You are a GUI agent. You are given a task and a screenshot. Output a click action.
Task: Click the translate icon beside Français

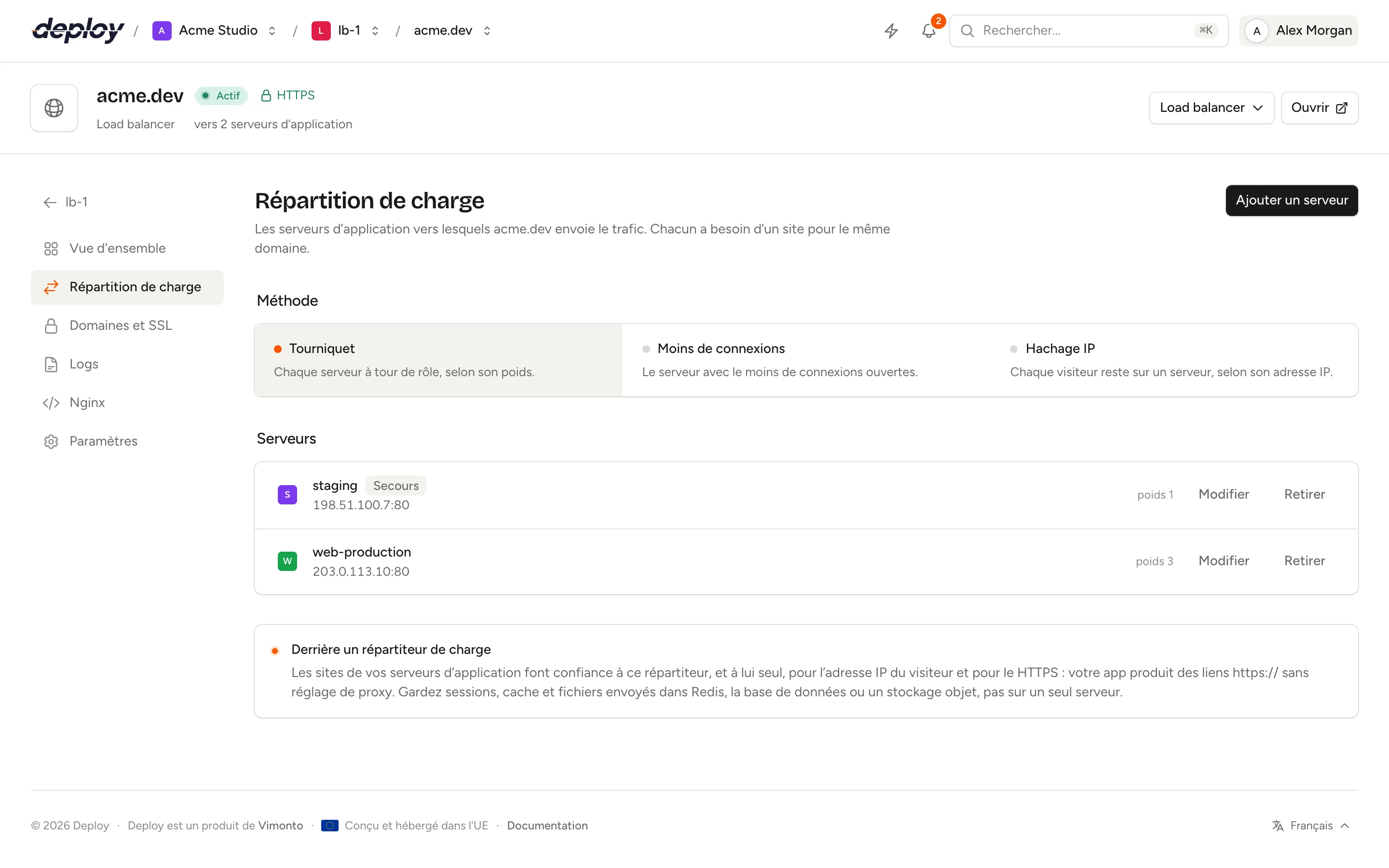click(x=1278, y=826)
